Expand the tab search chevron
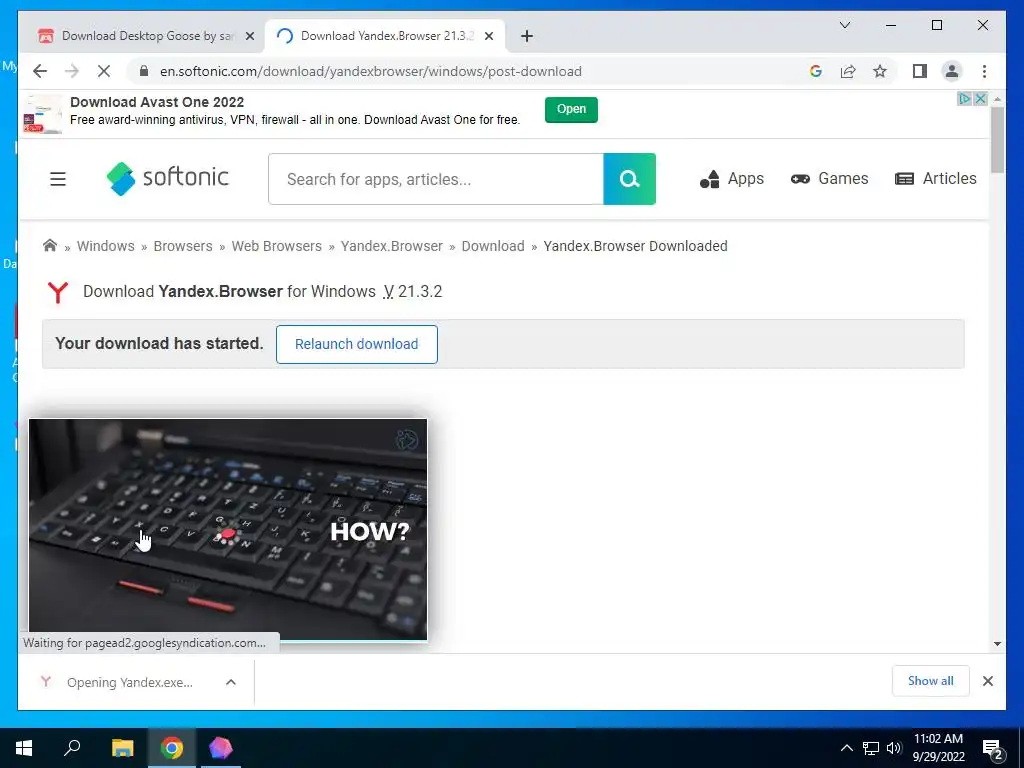Image resolution: width=1024 pixels, height=768 pixels. click(844, 25)
